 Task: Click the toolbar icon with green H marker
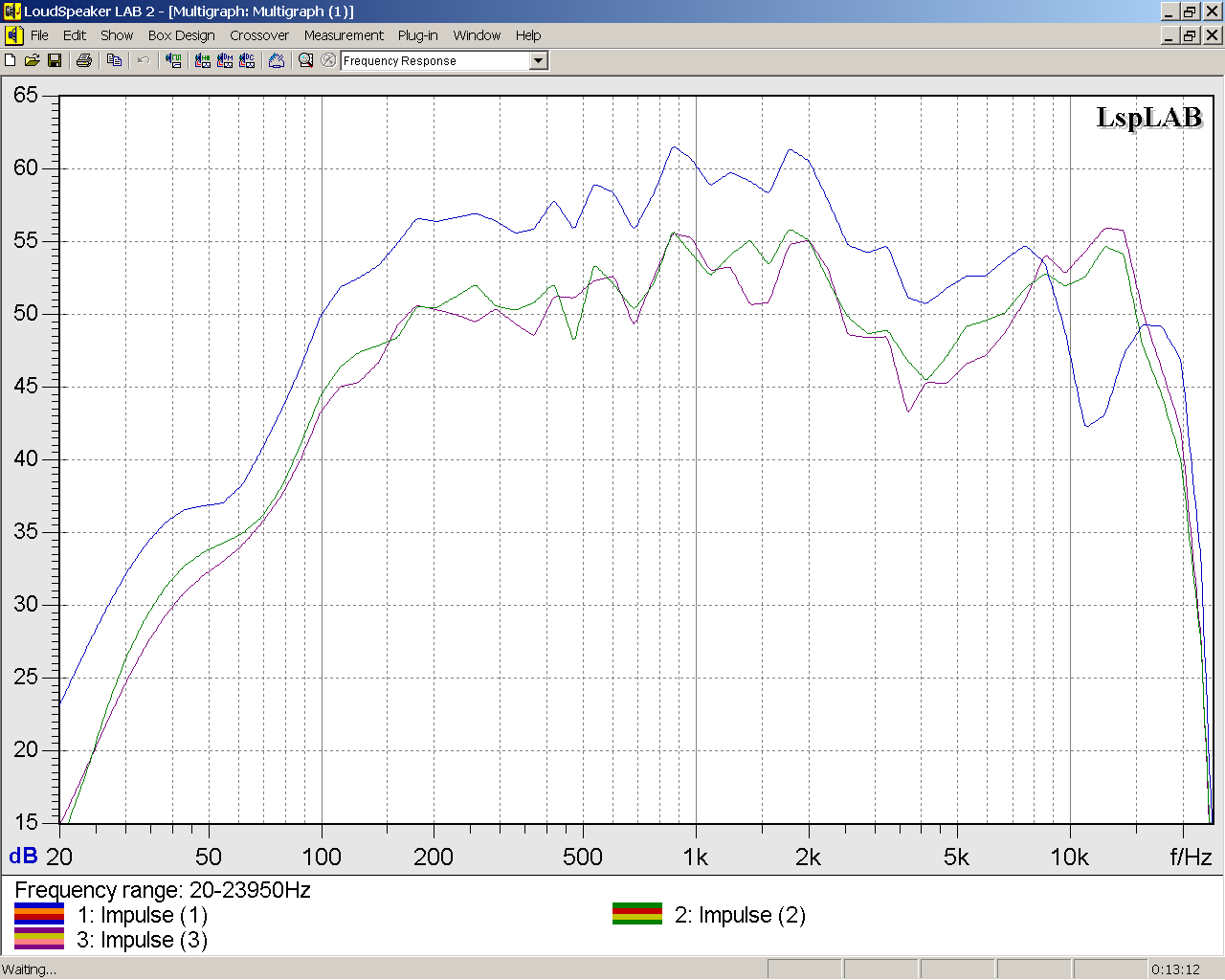[203, 60]
